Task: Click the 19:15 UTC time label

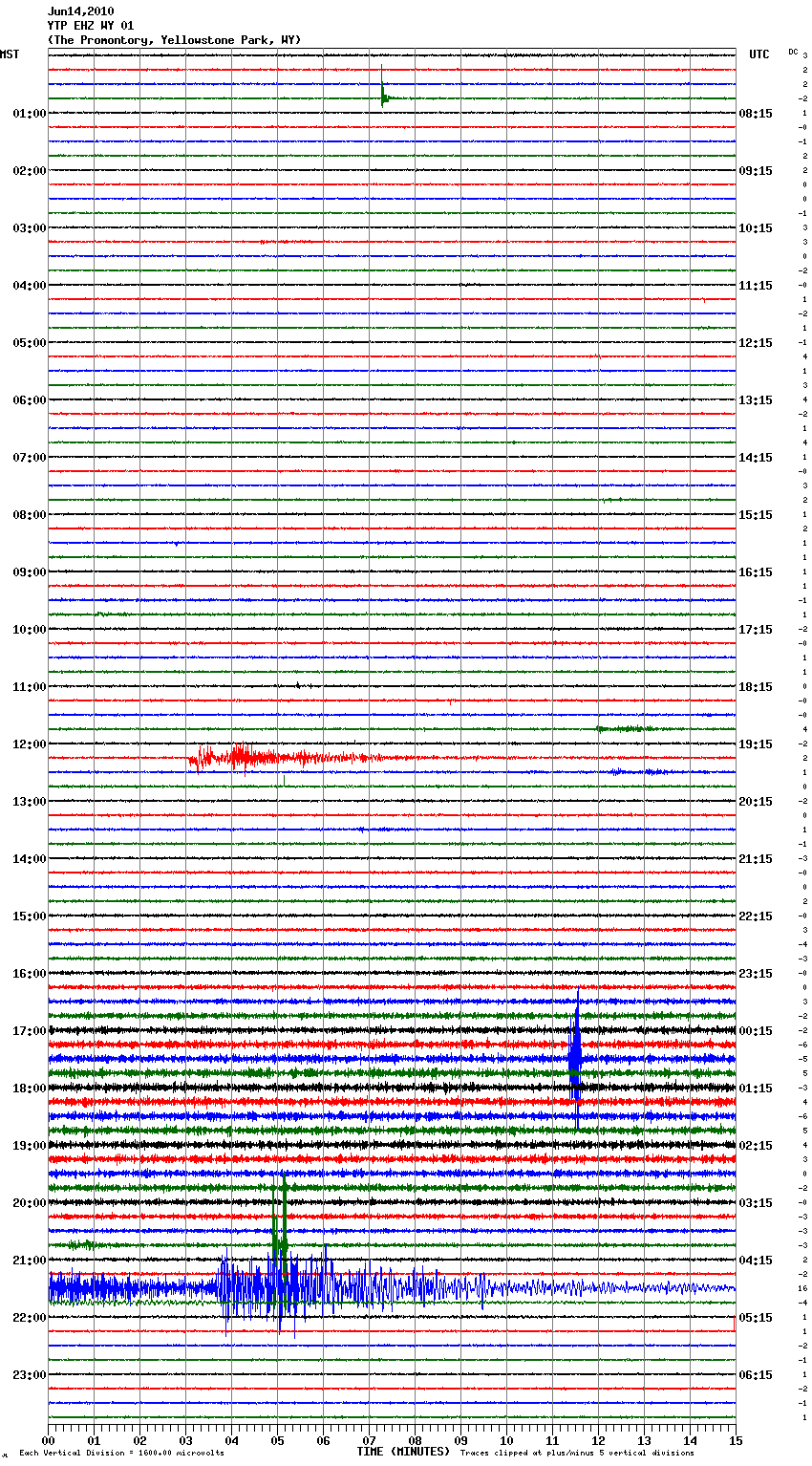Action: [756, 744]
